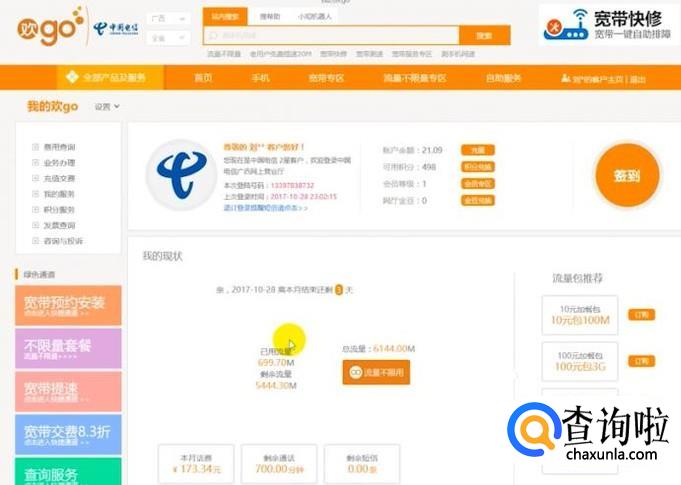Expand the 发票查询 sidebar item
Image resolution: width=681 pixels, height=485 pixels.
(54, 225)
